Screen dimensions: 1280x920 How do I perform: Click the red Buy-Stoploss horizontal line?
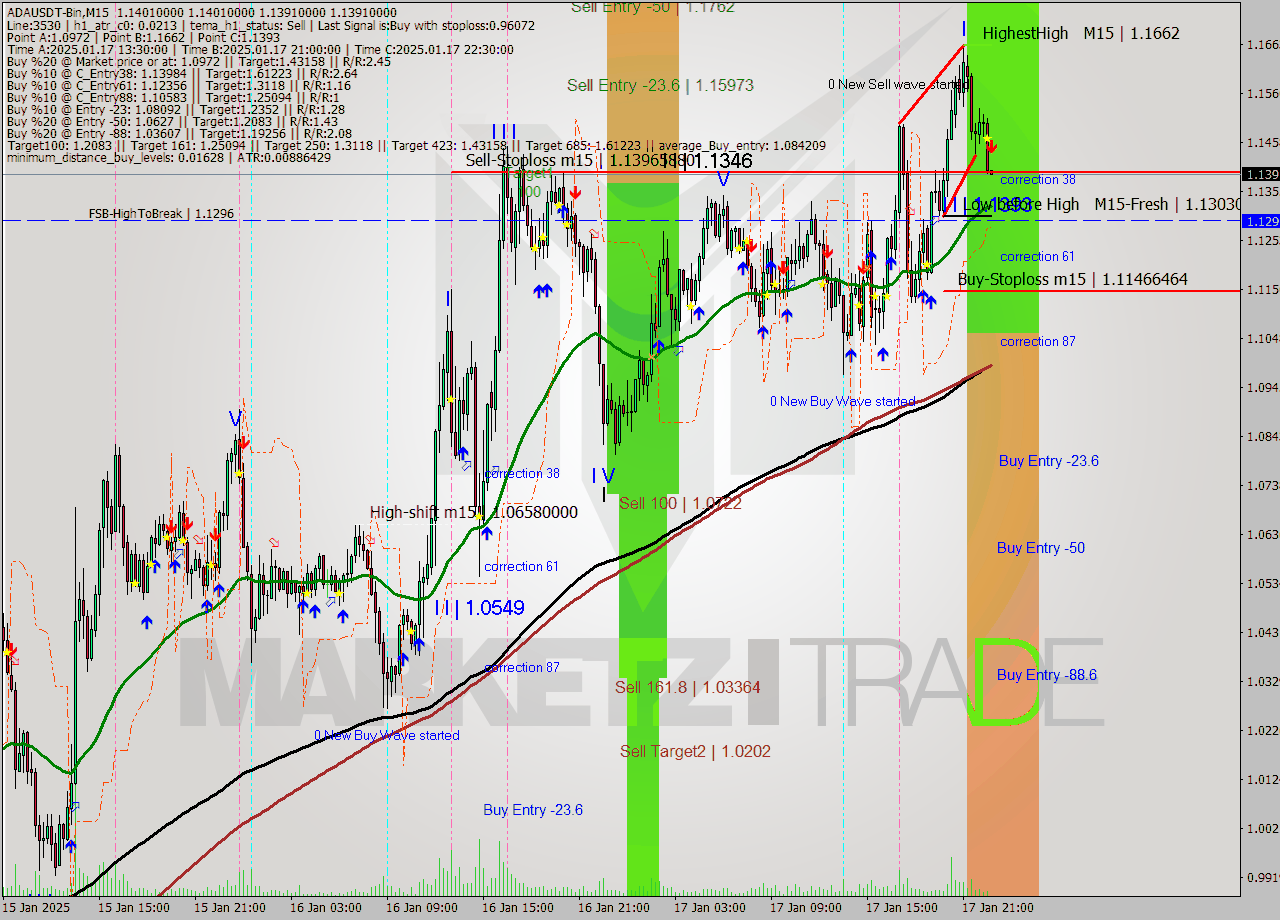point(1092,291)
